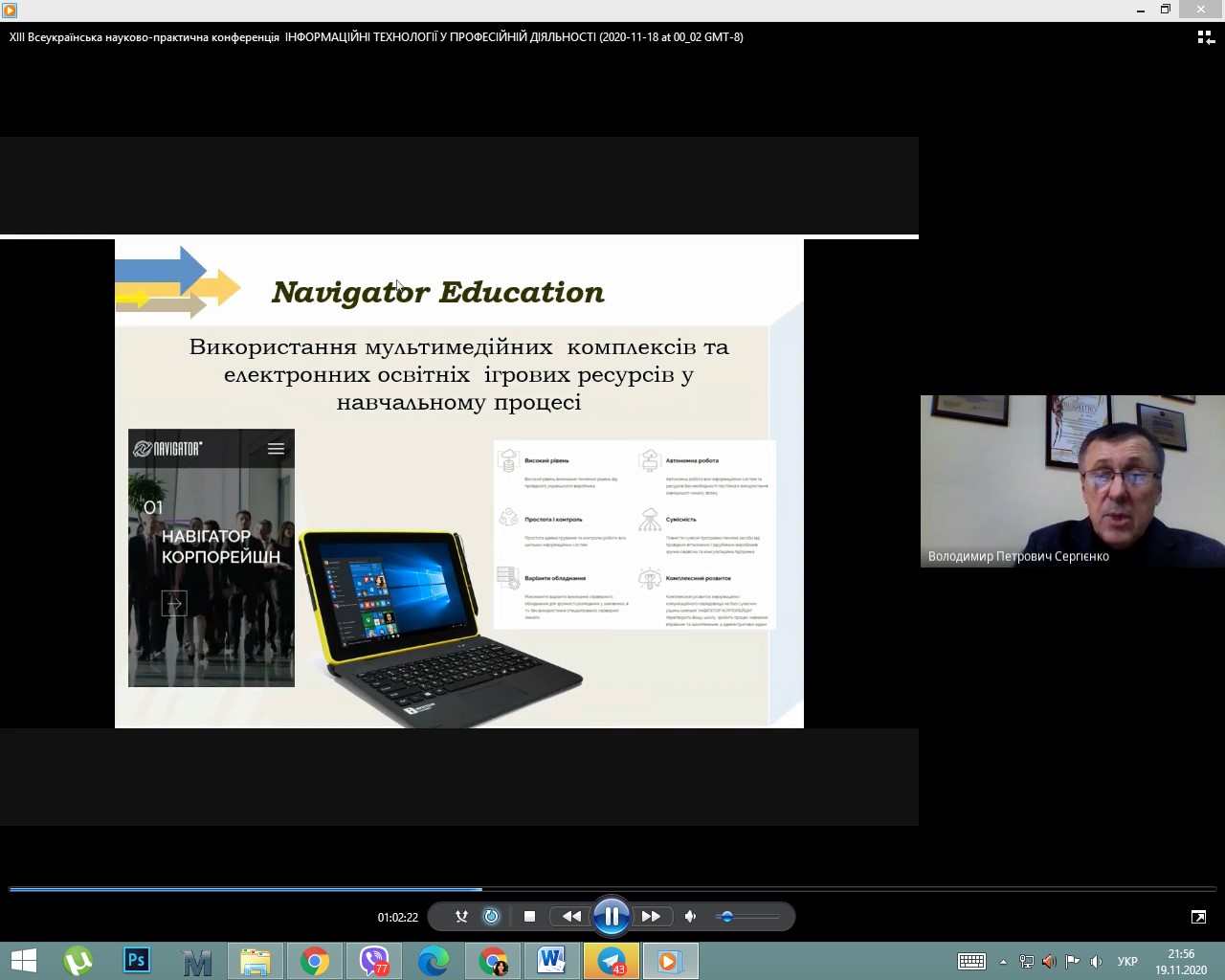Viewport: 1225px width, 980px height.
Task: Click the video title text
Action: click(x=376, y=37)
